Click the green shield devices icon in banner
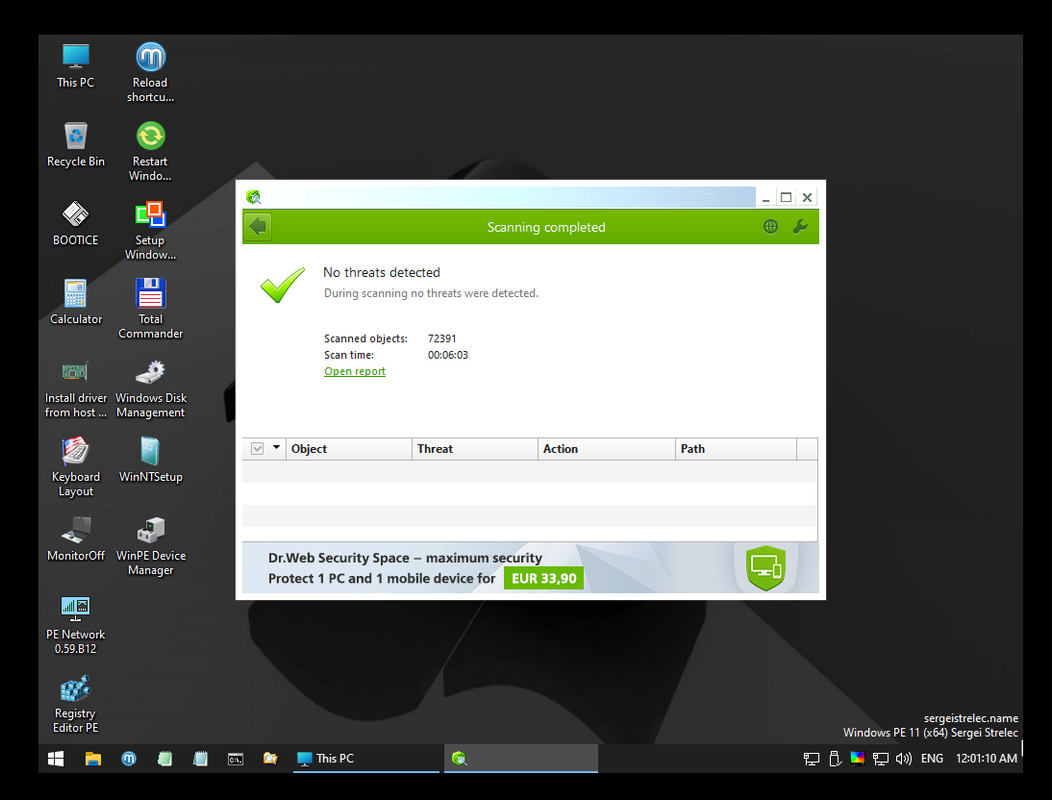Viewport: 1052px width, 800px height. tap(766, 568)
